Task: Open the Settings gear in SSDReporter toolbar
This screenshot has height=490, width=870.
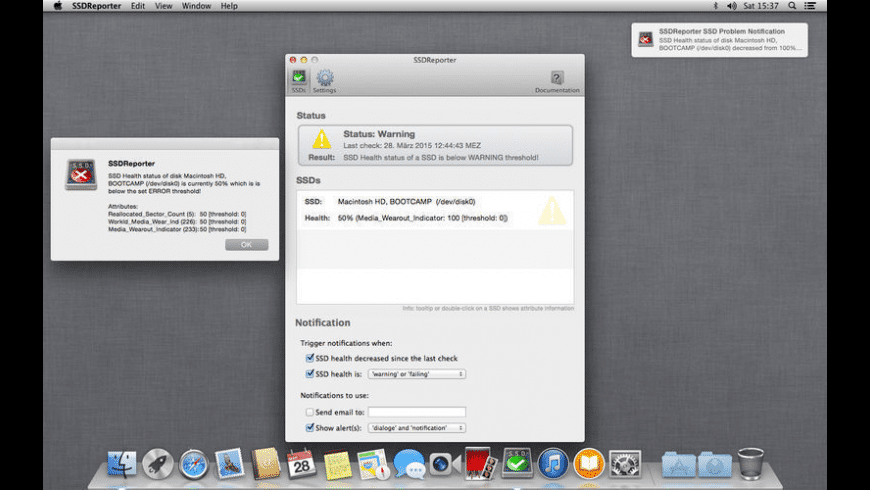Action: [x=325, y=81]
